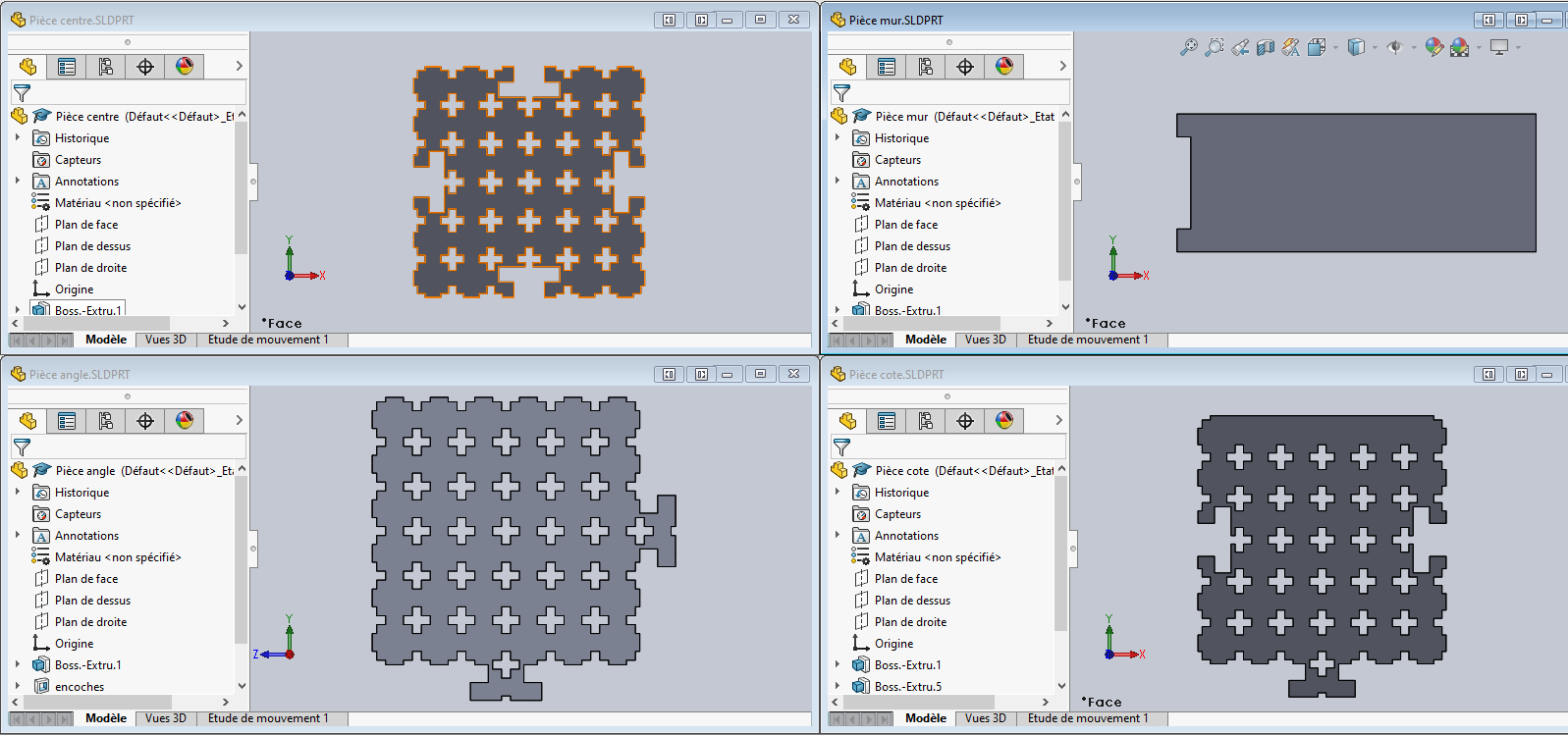This screenshot has height=735, width=1568.
Task: Open DisplayManager color ball tab in Pièce centre
Action: (185, 67)
